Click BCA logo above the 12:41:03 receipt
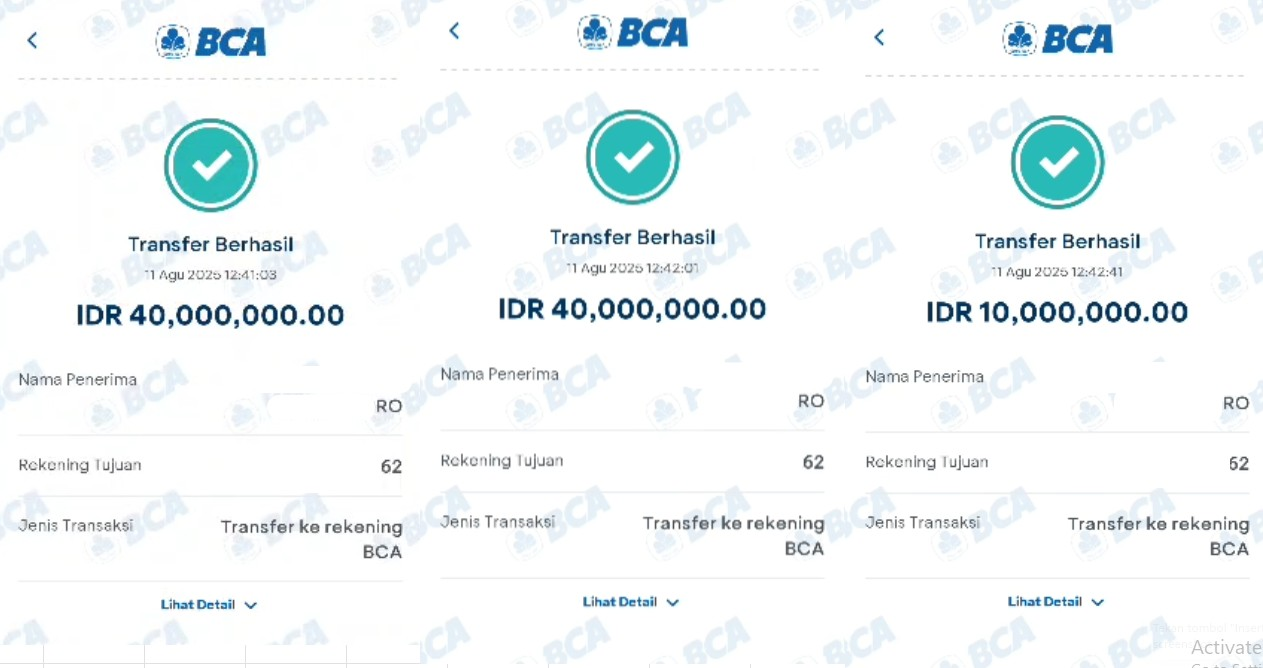 (x=211, y=41)
